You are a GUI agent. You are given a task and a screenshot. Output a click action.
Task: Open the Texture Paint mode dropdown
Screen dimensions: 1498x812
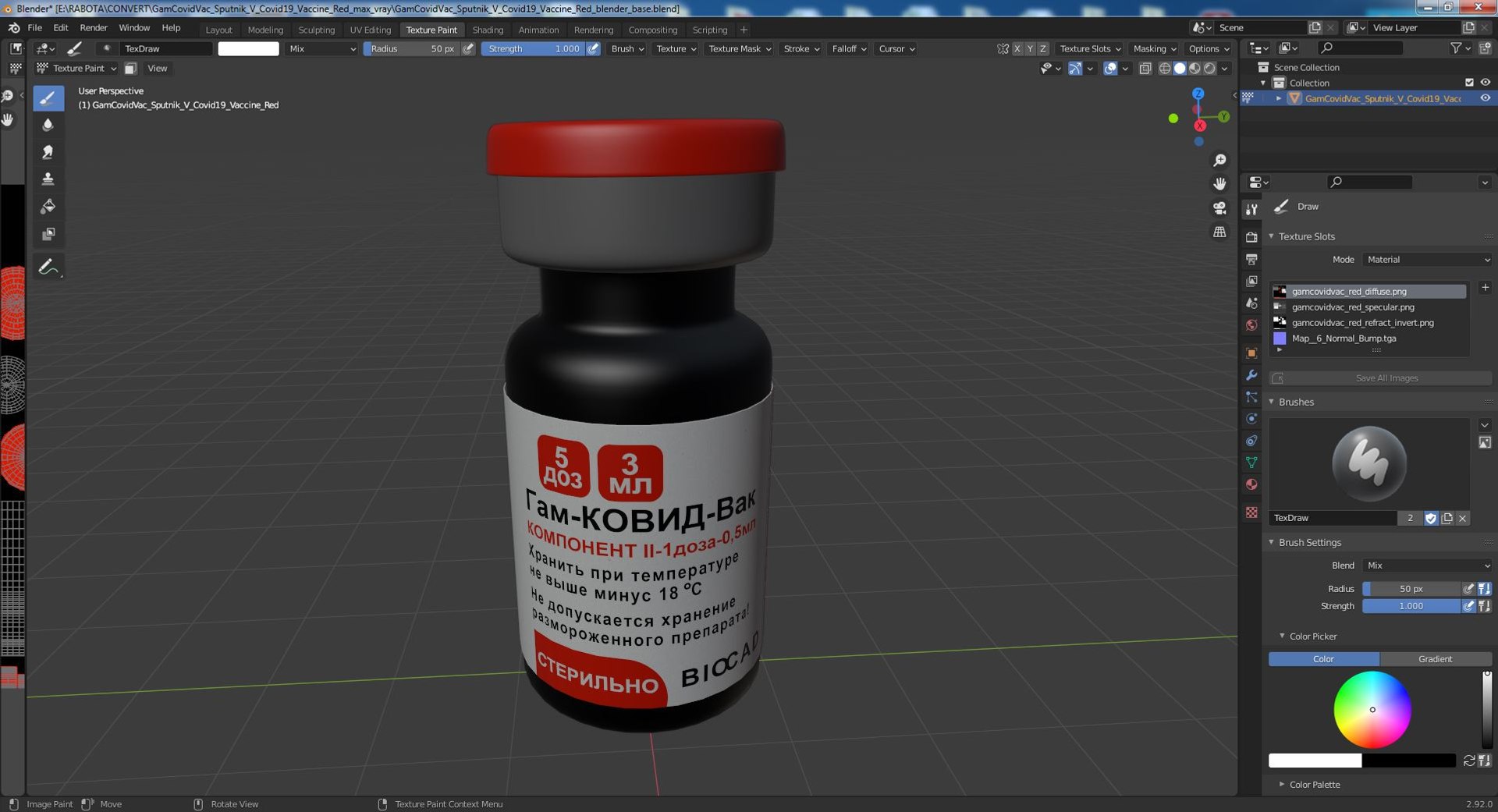click(76, 69)
